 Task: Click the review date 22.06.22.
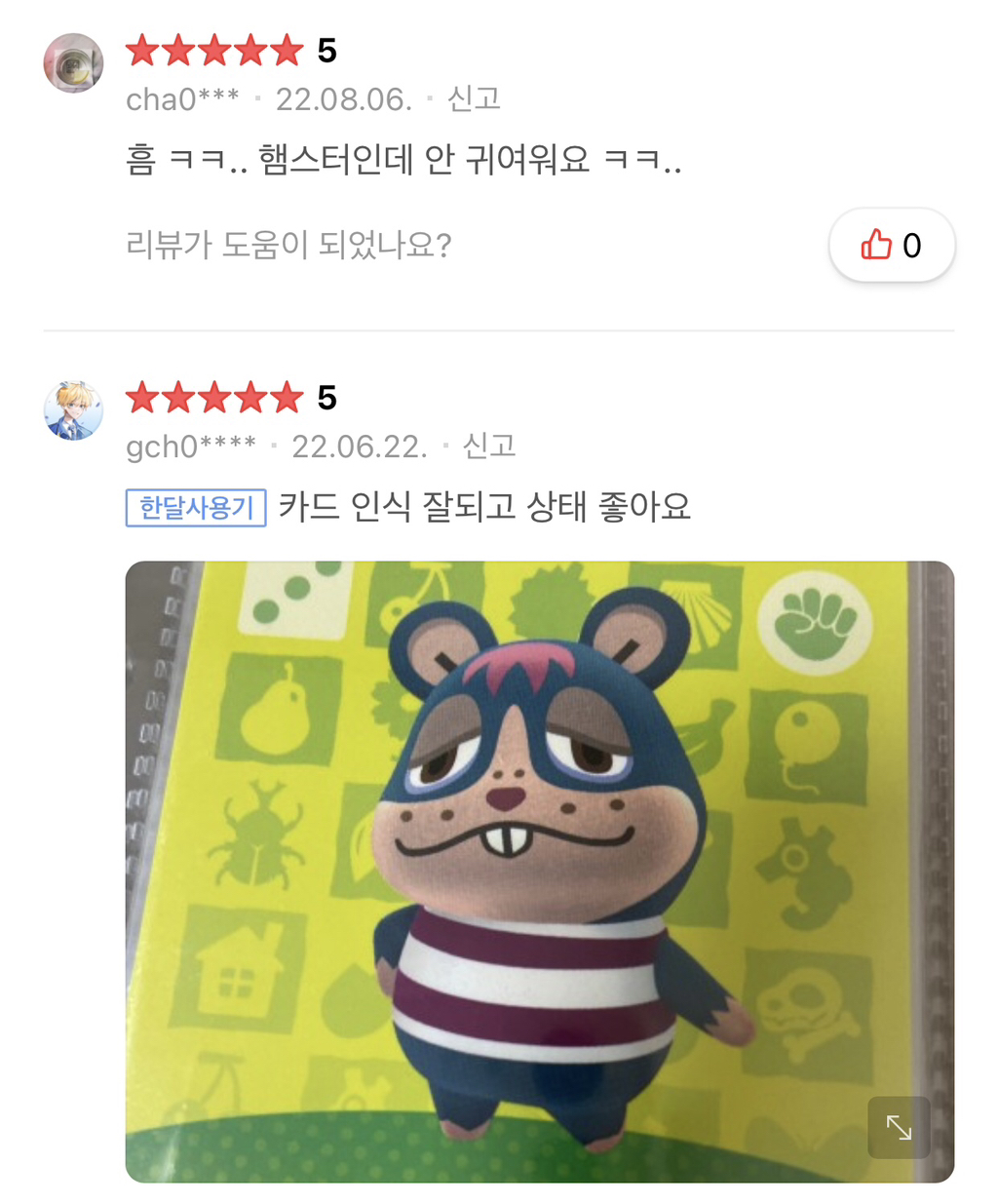(360, 447)
